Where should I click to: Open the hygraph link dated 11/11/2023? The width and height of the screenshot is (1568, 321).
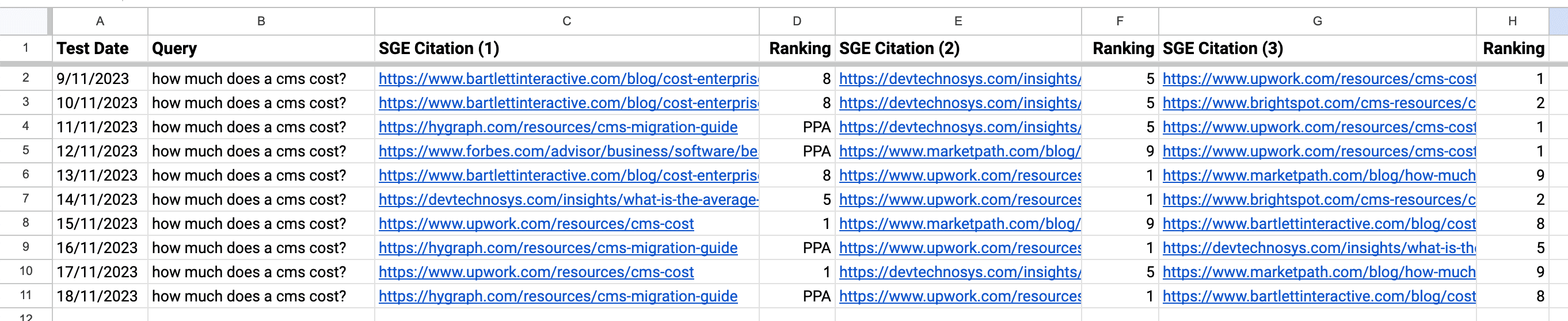[558, 127]
